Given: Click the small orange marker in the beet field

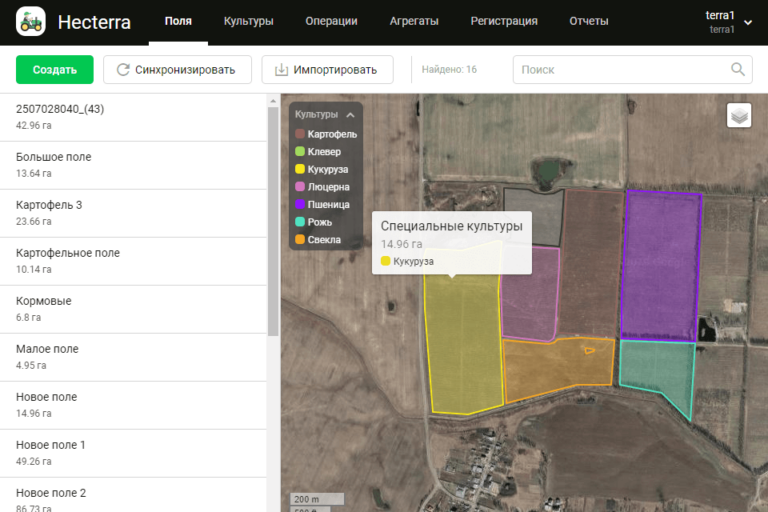Looking at the screenshot, I should 589,349.
